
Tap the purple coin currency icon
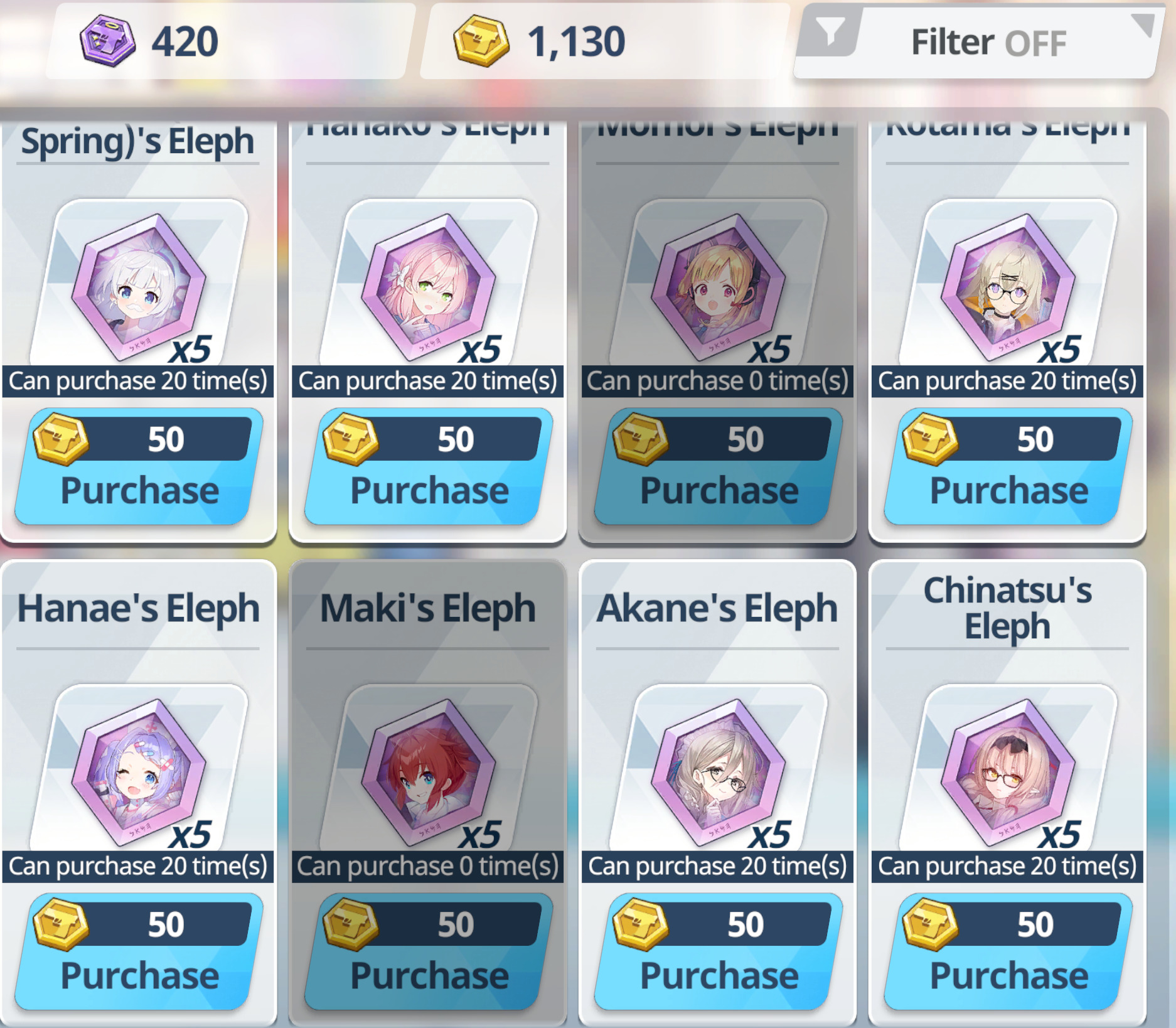click(107, 41)
